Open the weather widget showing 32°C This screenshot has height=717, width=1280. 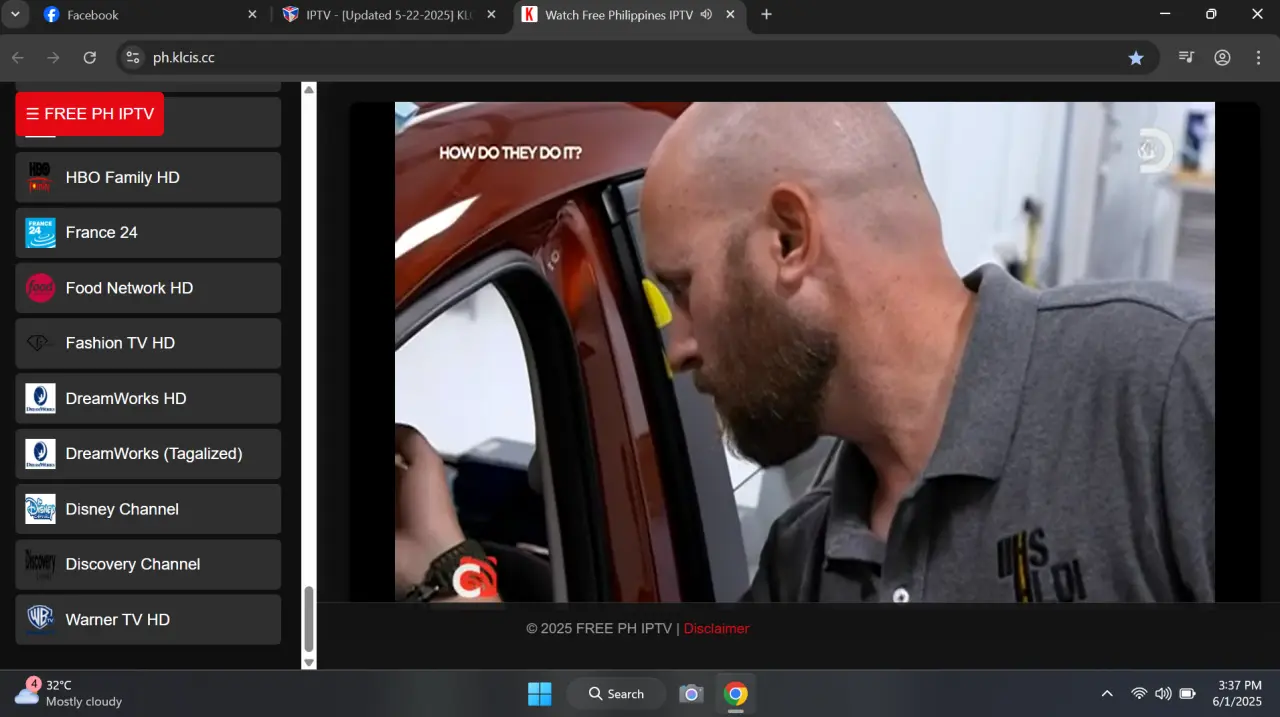coord(68,693)
